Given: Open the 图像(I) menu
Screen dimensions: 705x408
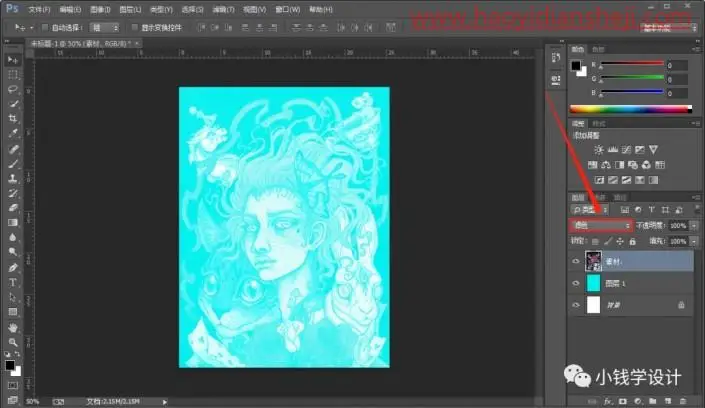Looking at the screenshot, I should point(100,9).
